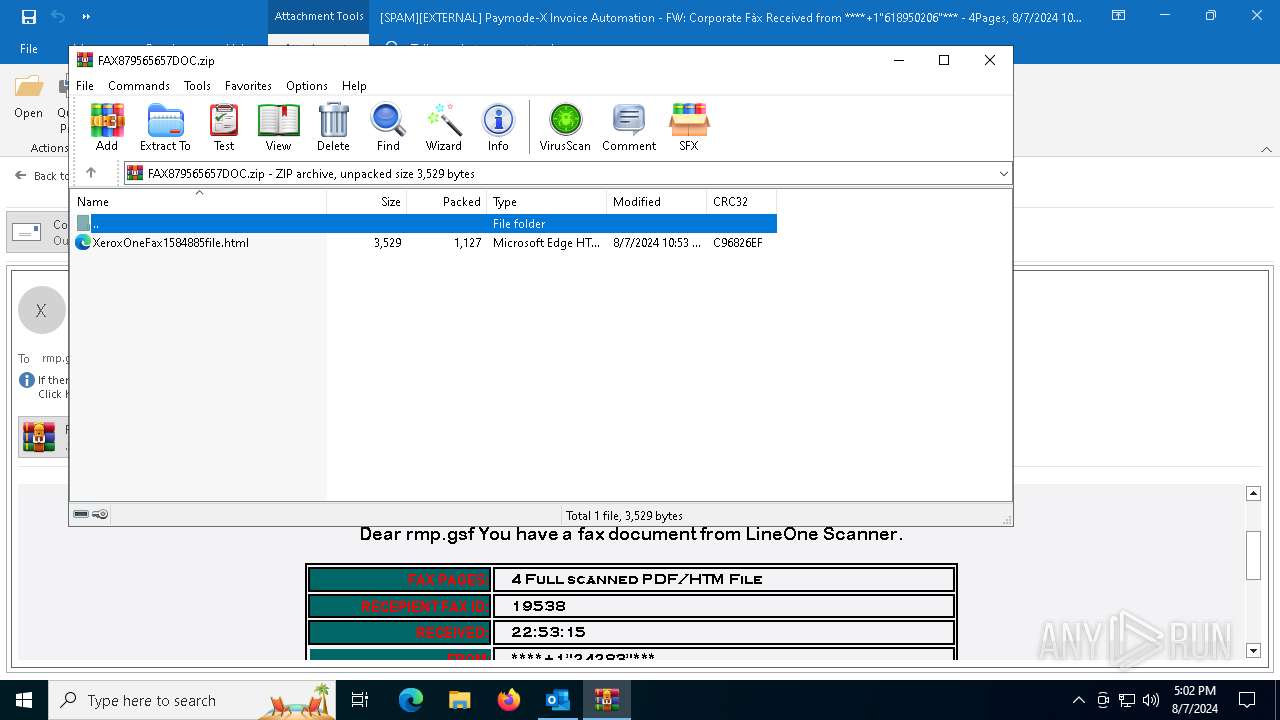Open the File menu in WinRAR
The image size is (1280, 720).
85,86
